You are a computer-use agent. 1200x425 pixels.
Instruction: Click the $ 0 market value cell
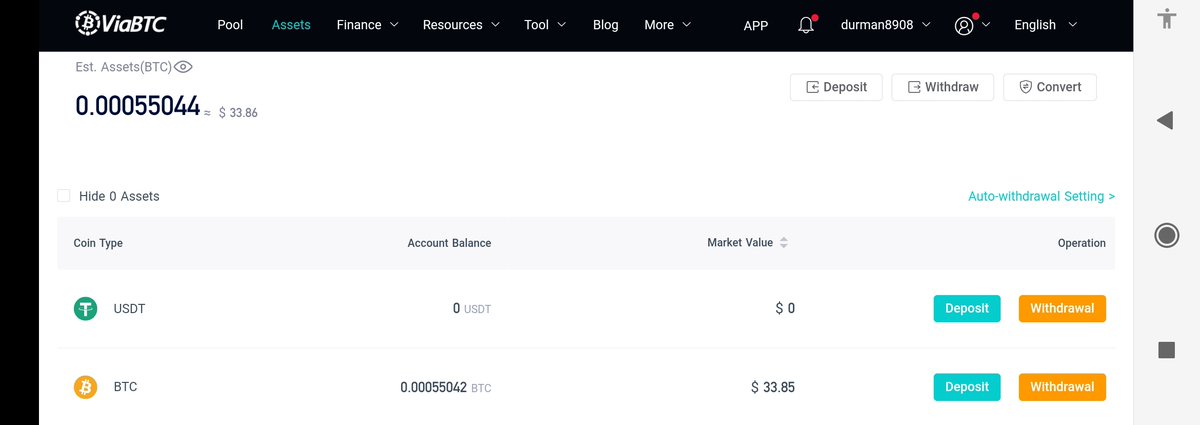[785, 309]
